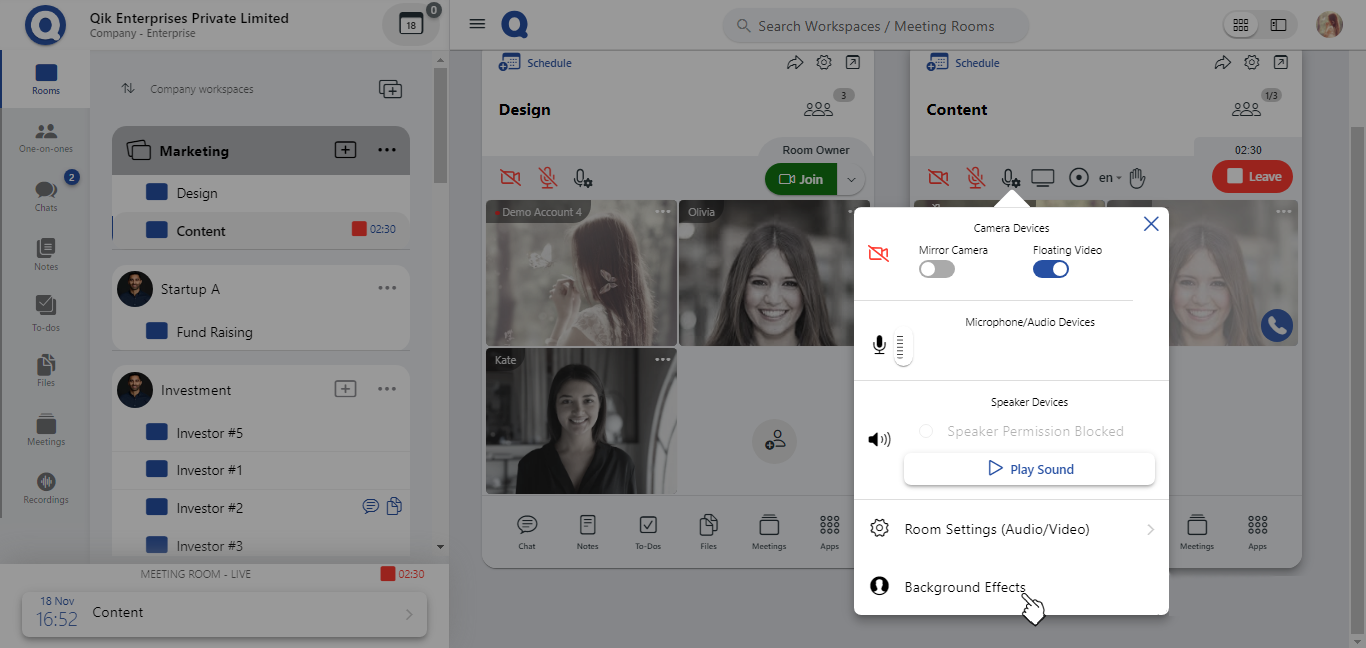Select the Fund Raising room

(214, 332)
